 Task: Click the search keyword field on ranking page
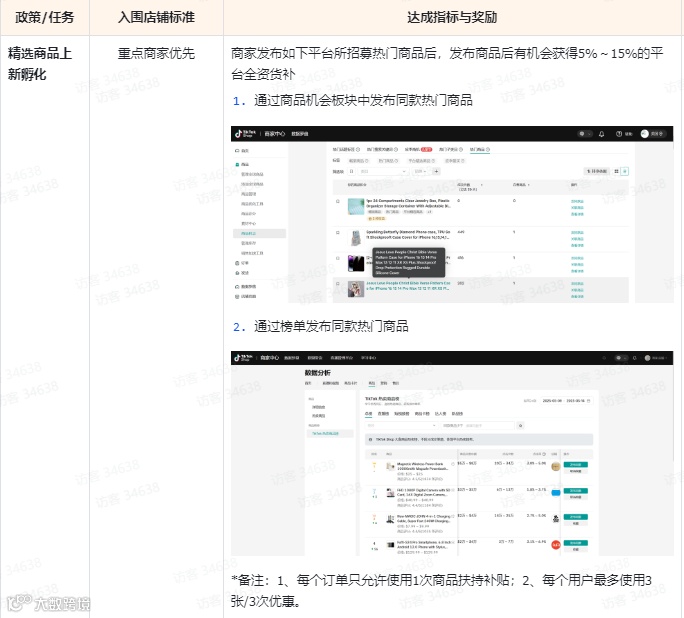478,425
